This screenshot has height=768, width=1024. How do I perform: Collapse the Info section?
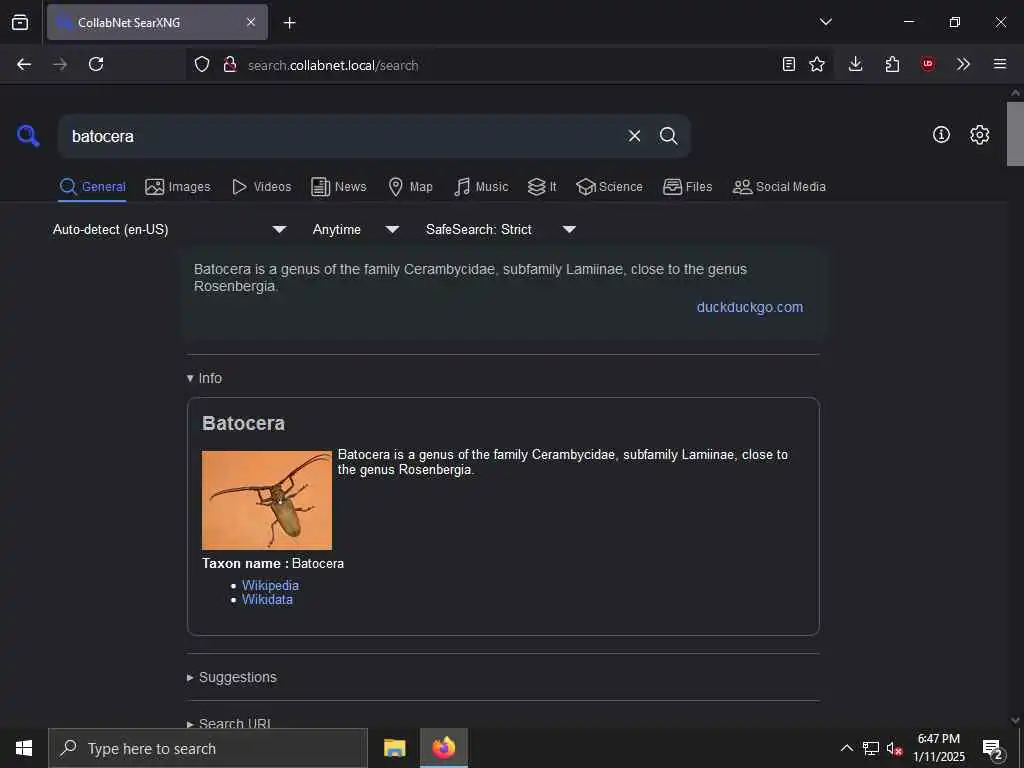[x=204, y=378]
